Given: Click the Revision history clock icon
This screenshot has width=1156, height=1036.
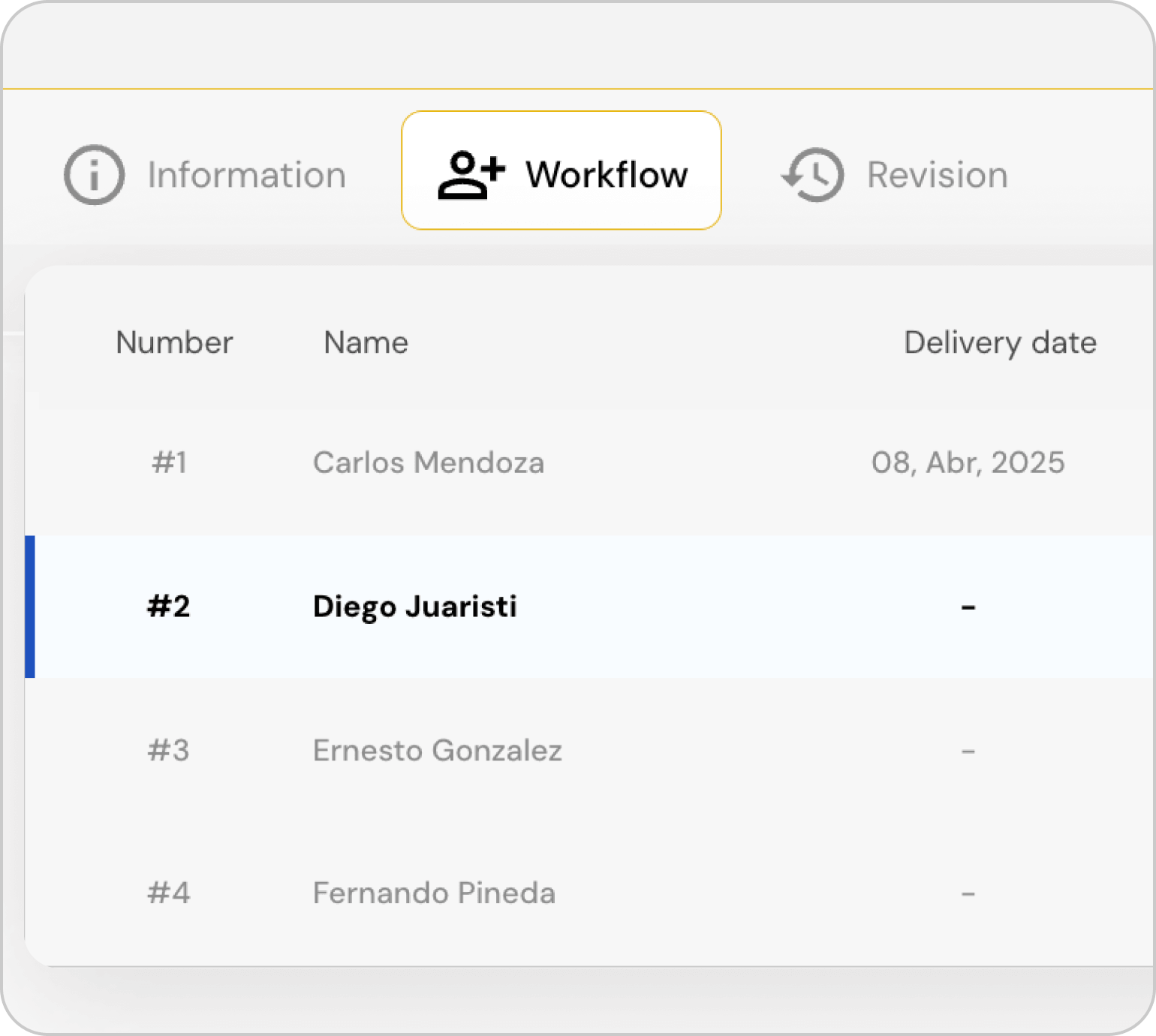Looking at the screenshot, I should 813,175.
